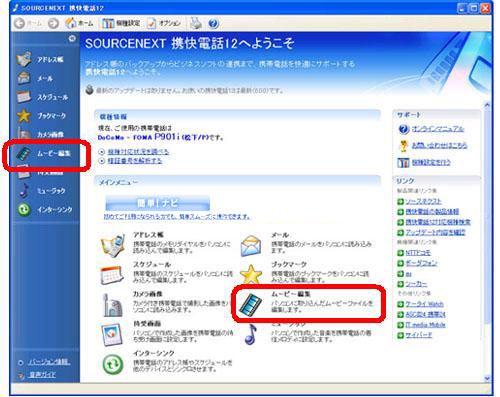Open インターシンク in the main menu

point(166,362)
